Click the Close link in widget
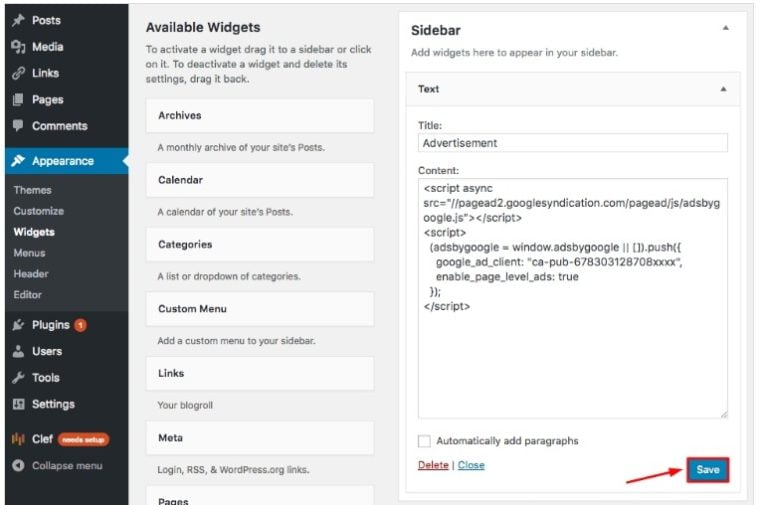Screen dimensions: 768x505 (x=471, y=465)
